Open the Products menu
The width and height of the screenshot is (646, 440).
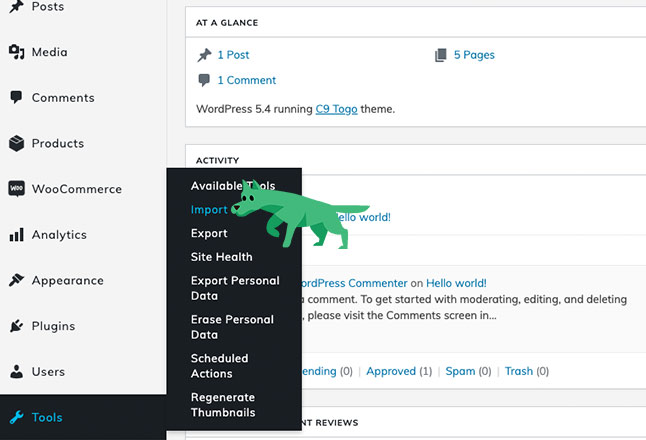pos(58,143)
